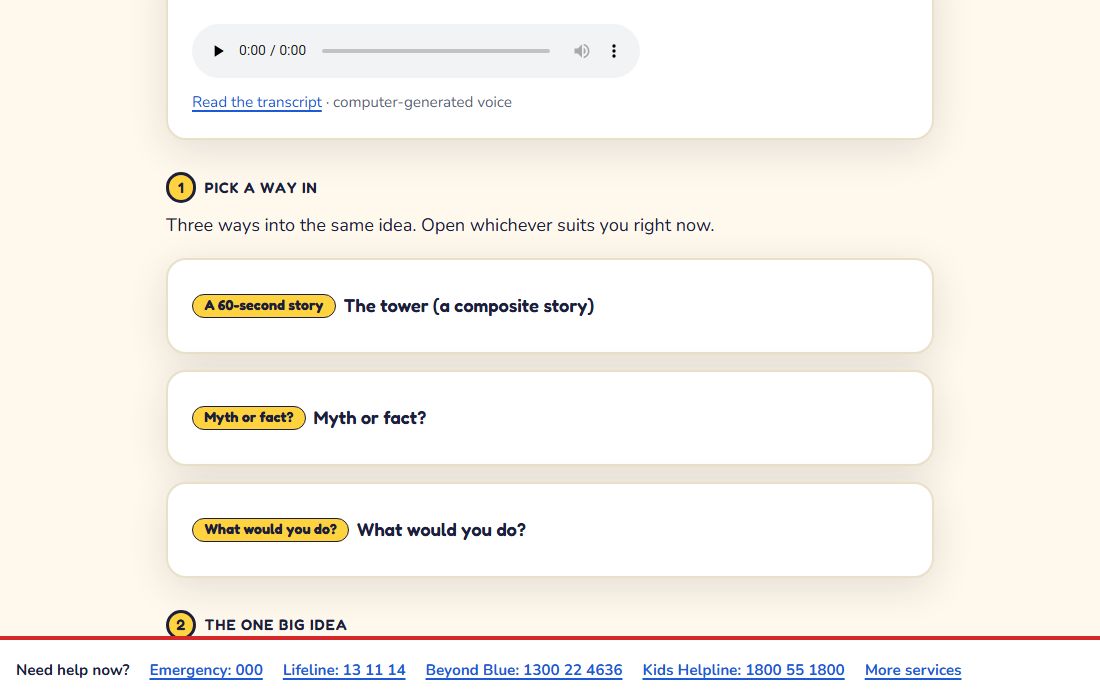Viewport: 1100px width, 700px height.
Task: Click the Need help now? label
Action: 73,670
